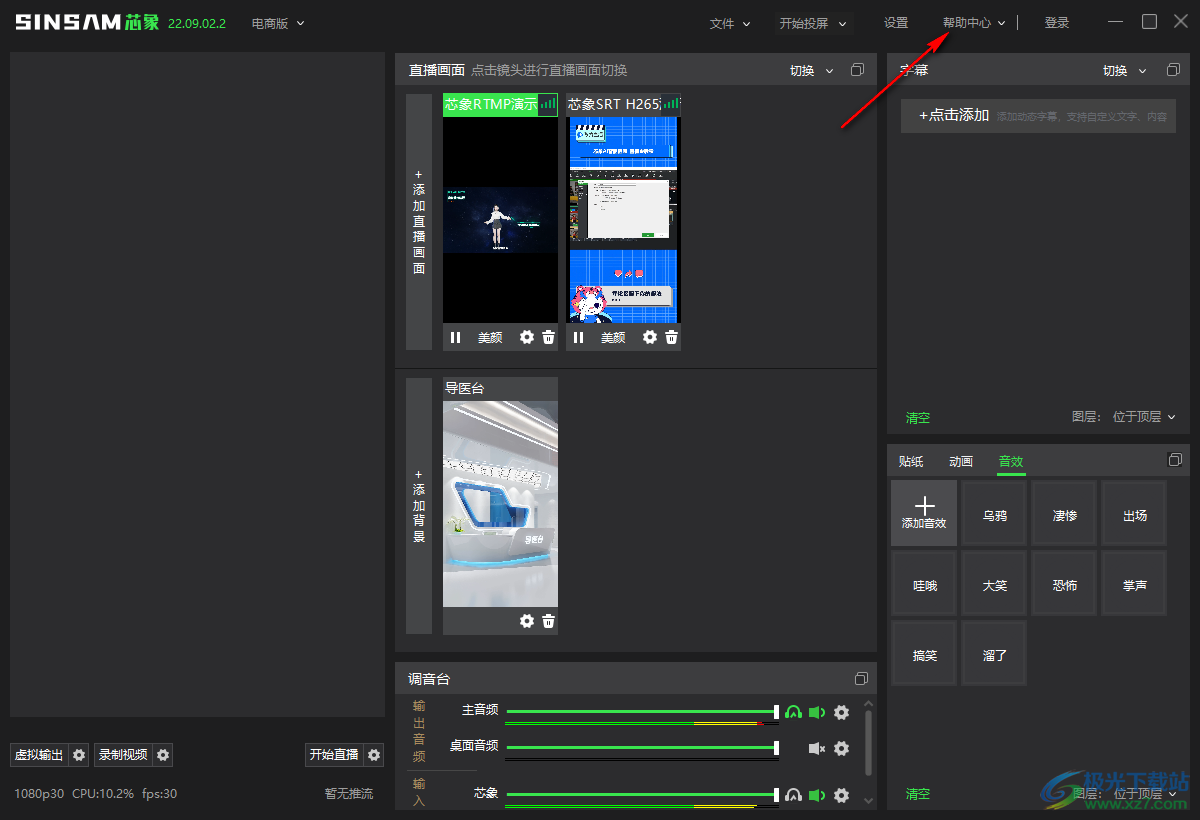The height and width of the screenshot is (820, 1200).
Task: Pop out the 字幕 panel
Action: [x=1173, y=70]
